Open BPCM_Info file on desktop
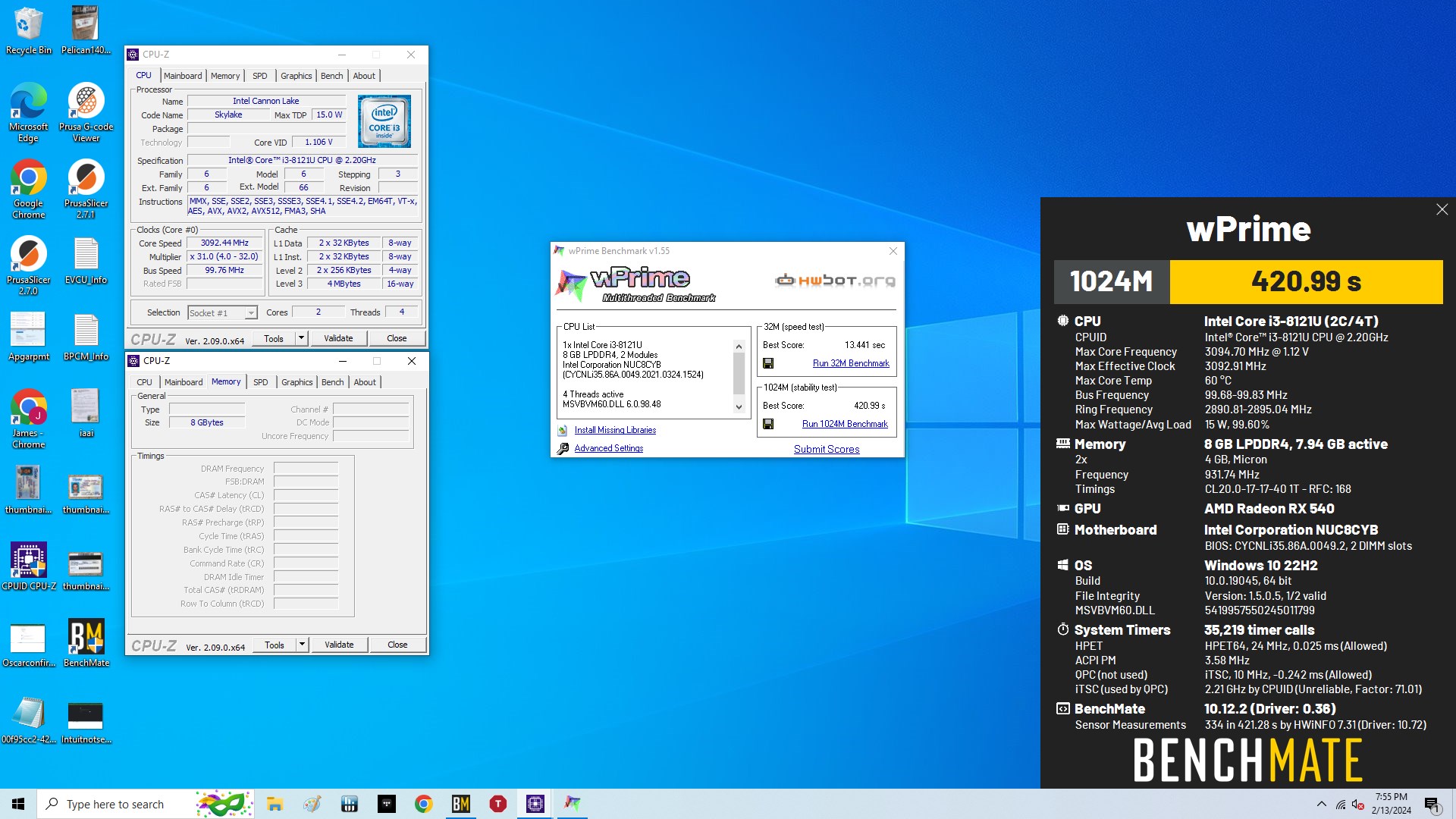Viewport: 1456px width, 819px height. (x=86, y=337)
